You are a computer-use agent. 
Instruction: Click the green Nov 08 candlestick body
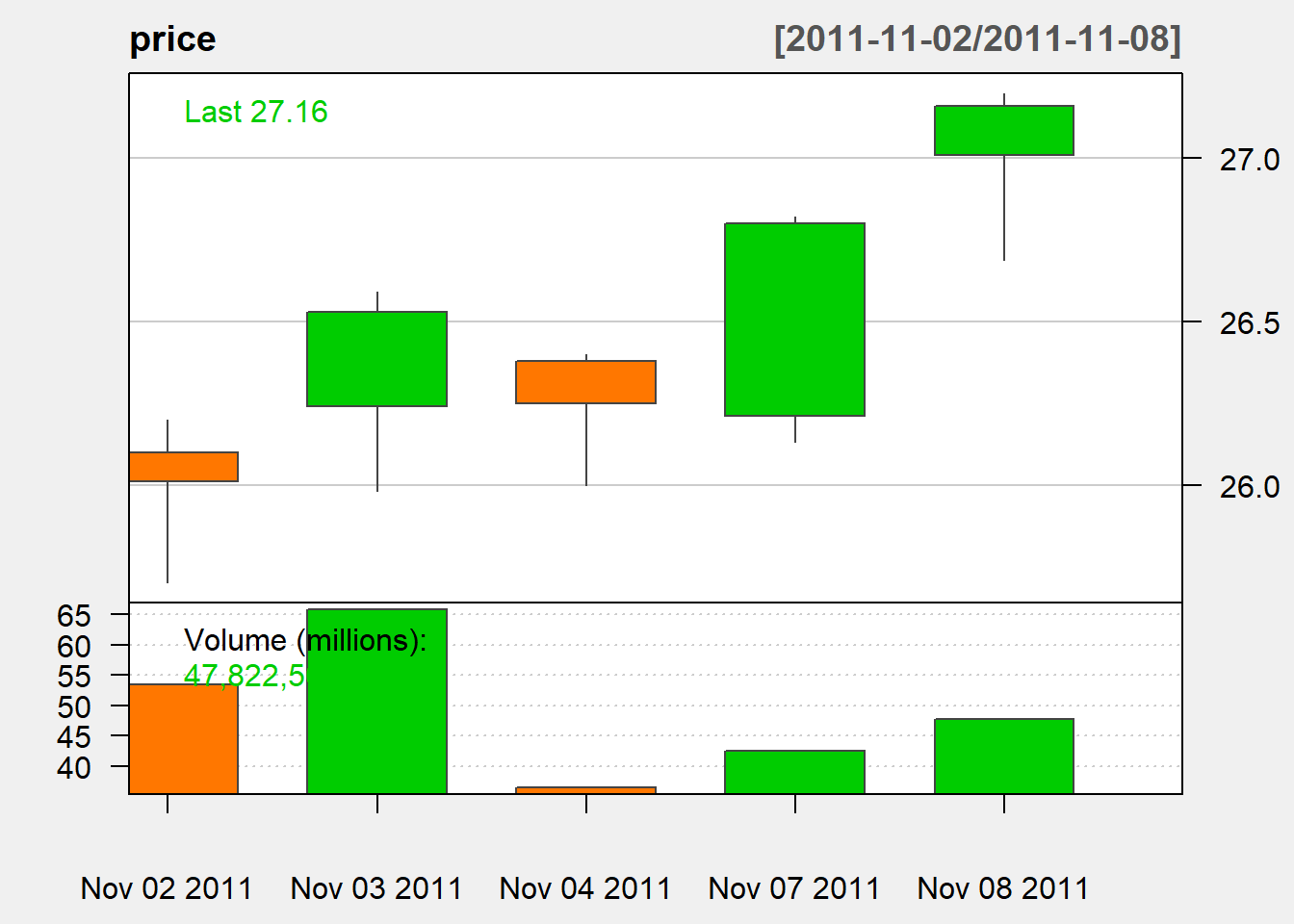click(x=1003, y=131)
